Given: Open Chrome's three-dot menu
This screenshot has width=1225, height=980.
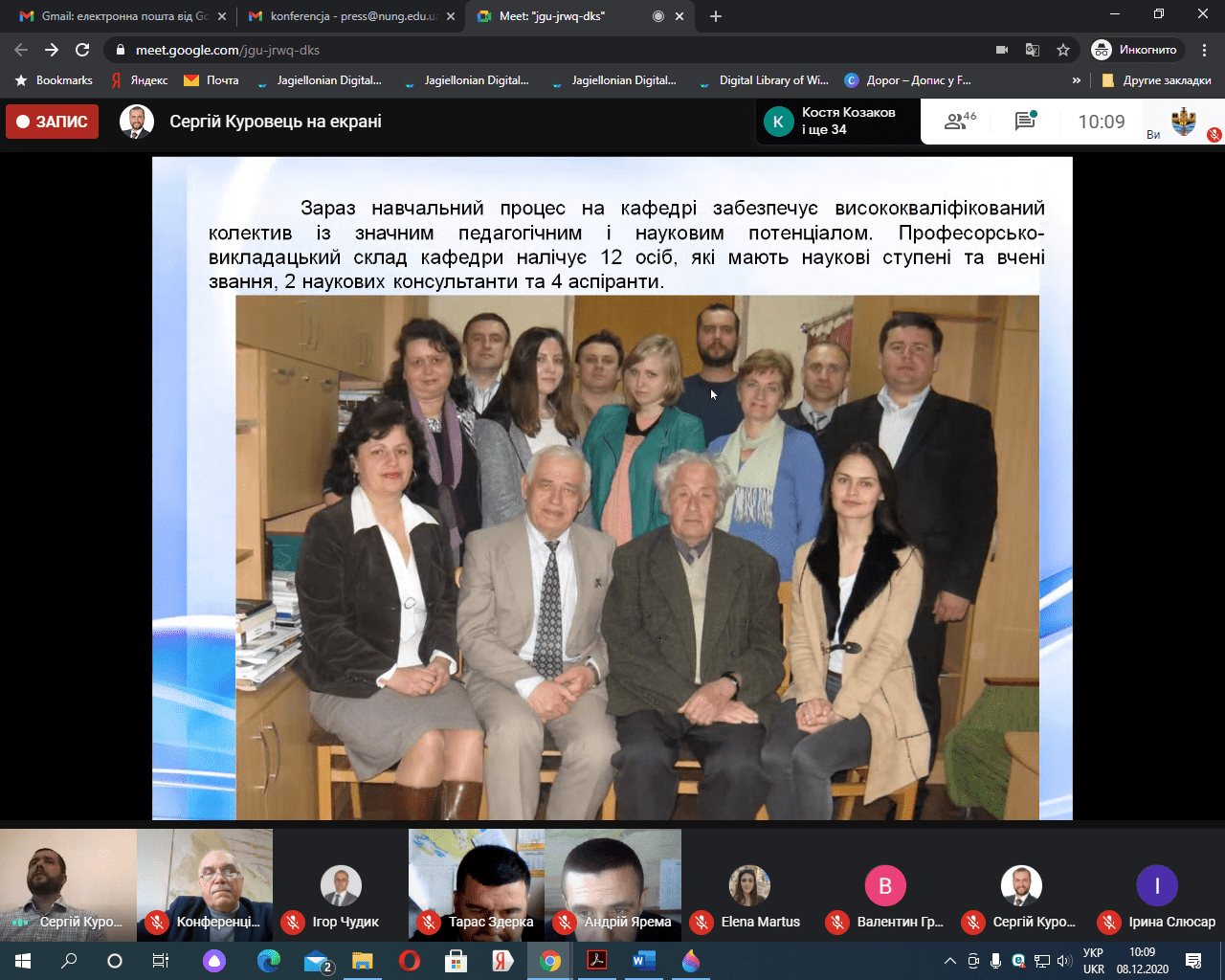Looking at the screenshot, I should tap(1206, 50).
